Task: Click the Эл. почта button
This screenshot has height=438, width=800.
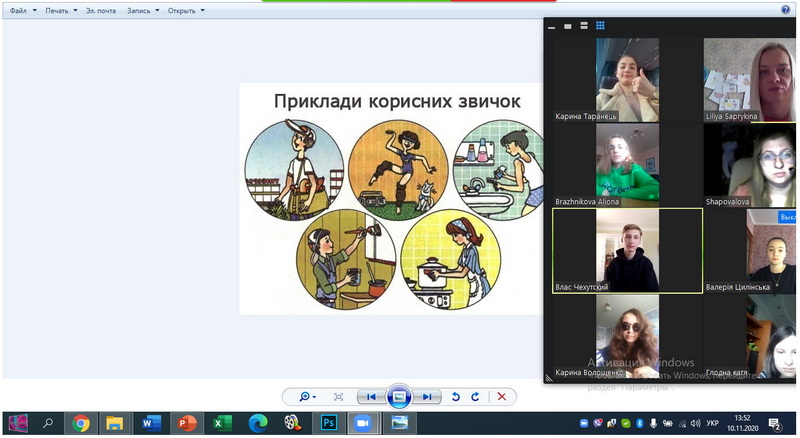Action: point(101,10)
